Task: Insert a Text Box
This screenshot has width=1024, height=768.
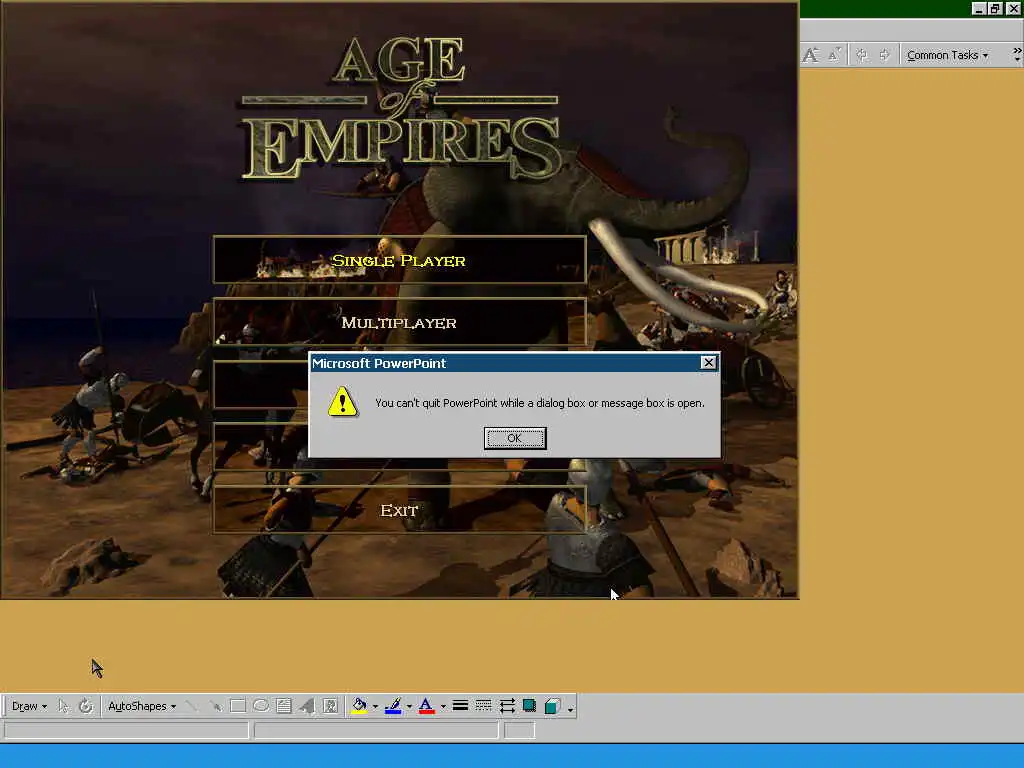Action: point(283,706)
